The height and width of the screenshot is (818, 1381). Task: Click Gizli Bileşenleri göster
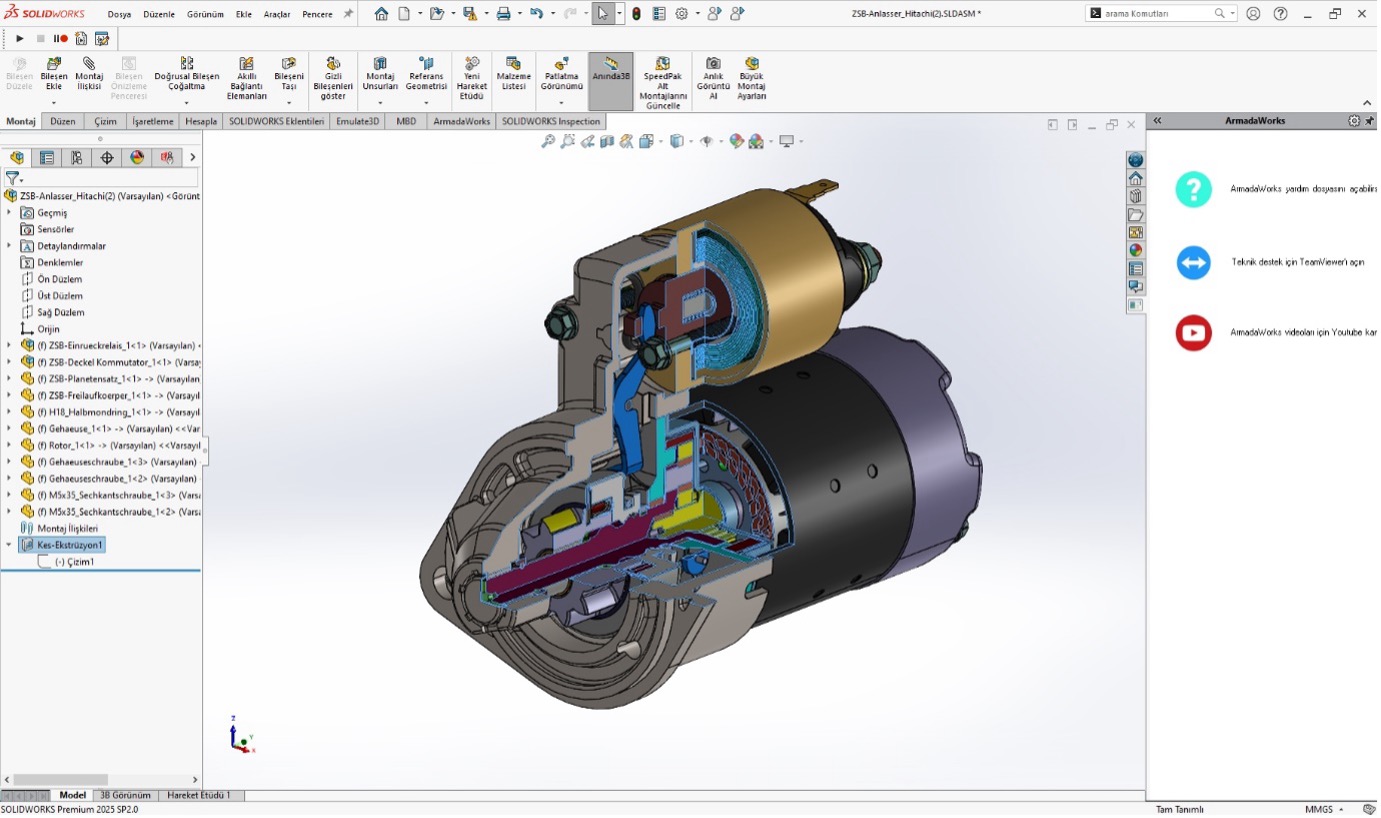pos(333,79)
